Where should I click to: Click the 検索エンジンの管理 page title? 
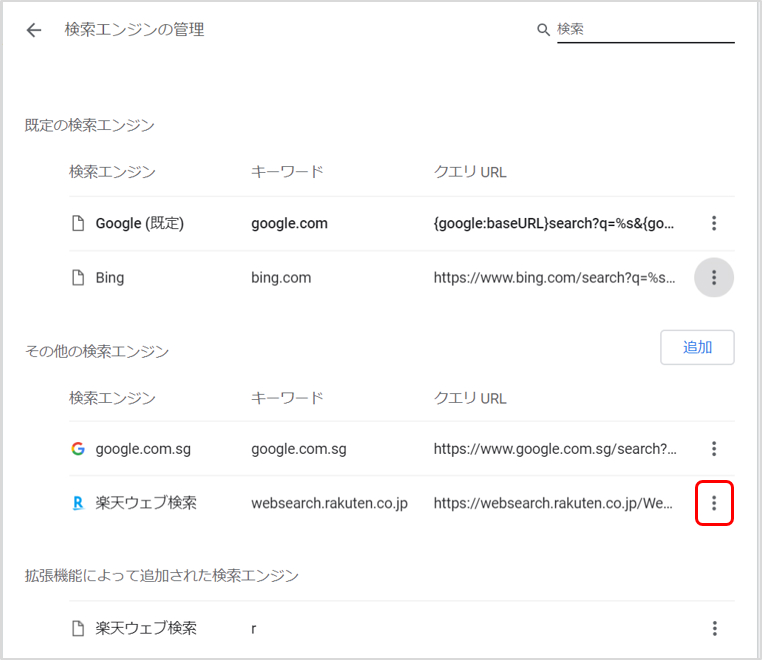pyautogui.click(x=134, y=30)
